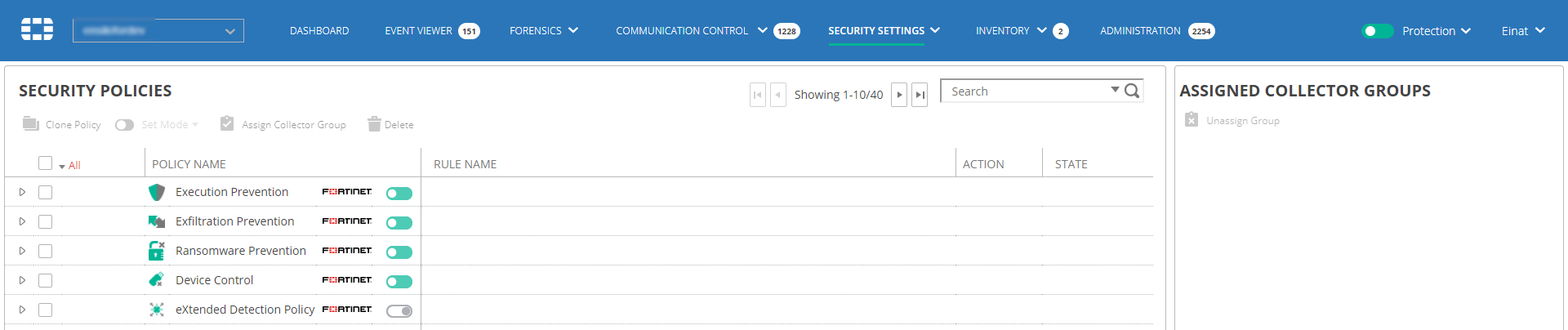Click the Assign Collector Group clipboard icon
This screenshot has width=1568, height=330.
pos(227,123)
